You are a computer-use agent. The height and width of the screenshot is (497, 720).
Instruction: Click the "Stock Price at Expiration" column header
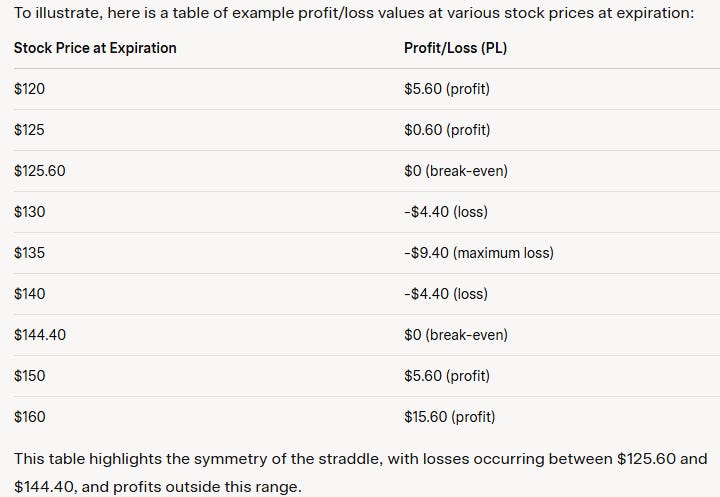point(95,48)
